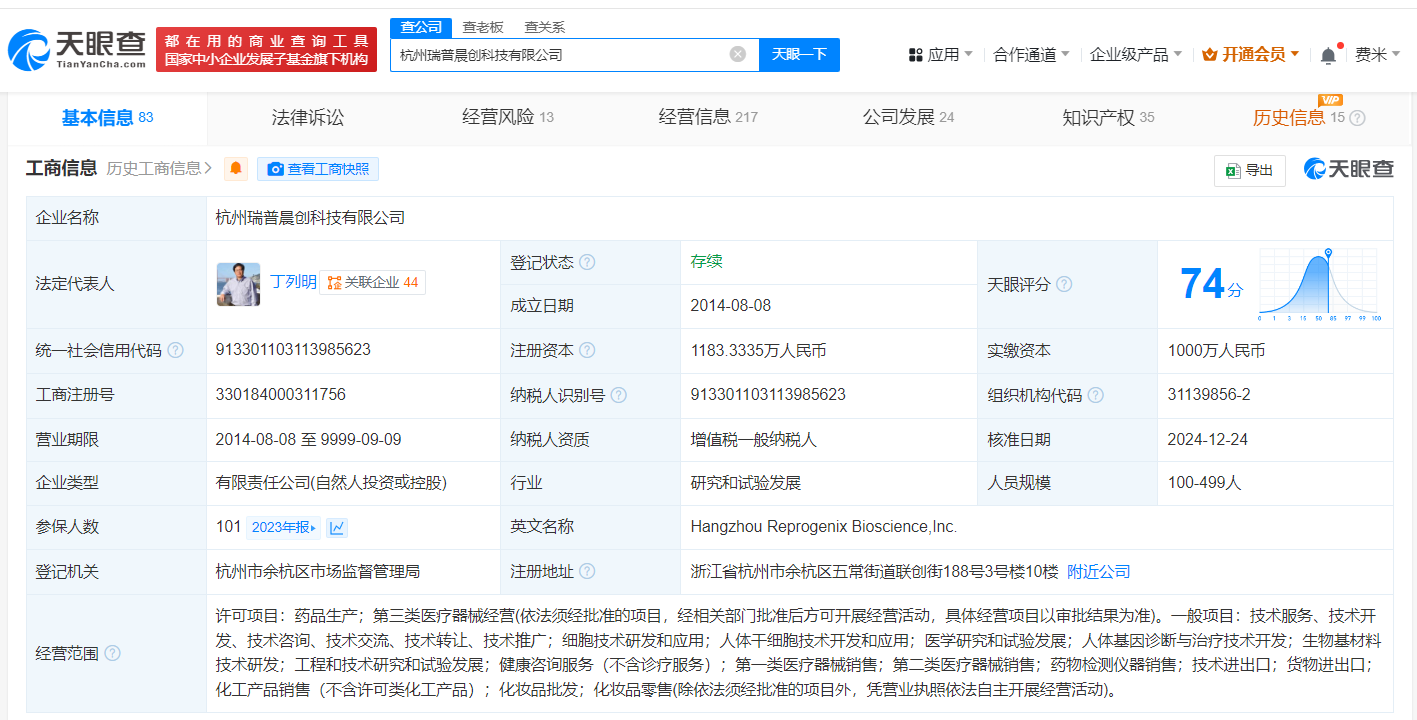
Task: Switch to the 法律诉讼 tab
Action: coord(307,118)
